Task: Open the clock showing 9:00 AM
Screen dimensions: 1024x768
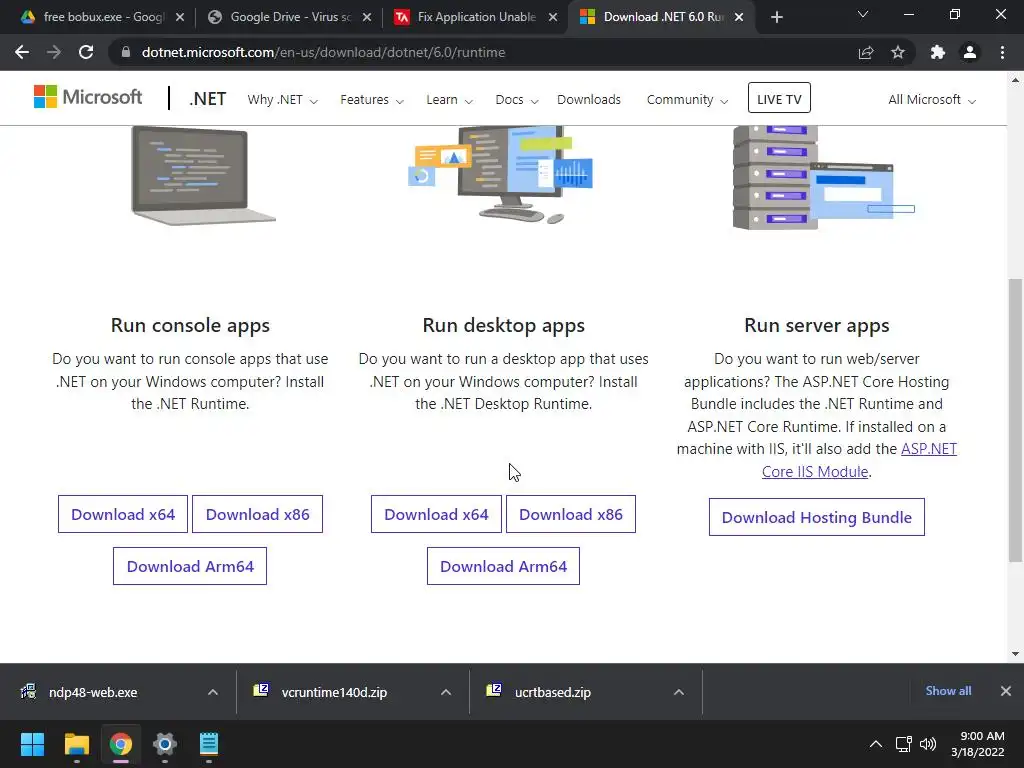Action: 978,744
